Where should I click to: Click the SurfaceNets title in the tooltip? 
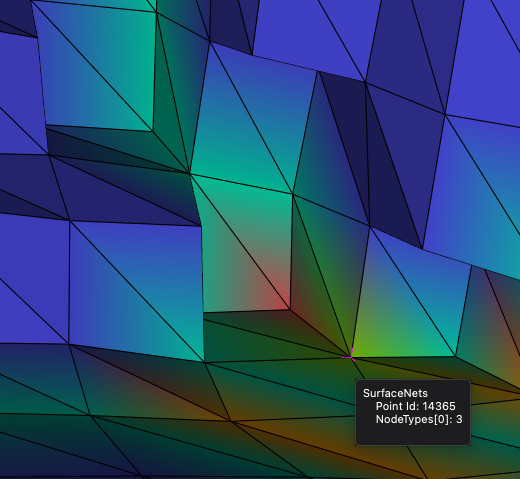pyautogui.click(x=395, y=393)
